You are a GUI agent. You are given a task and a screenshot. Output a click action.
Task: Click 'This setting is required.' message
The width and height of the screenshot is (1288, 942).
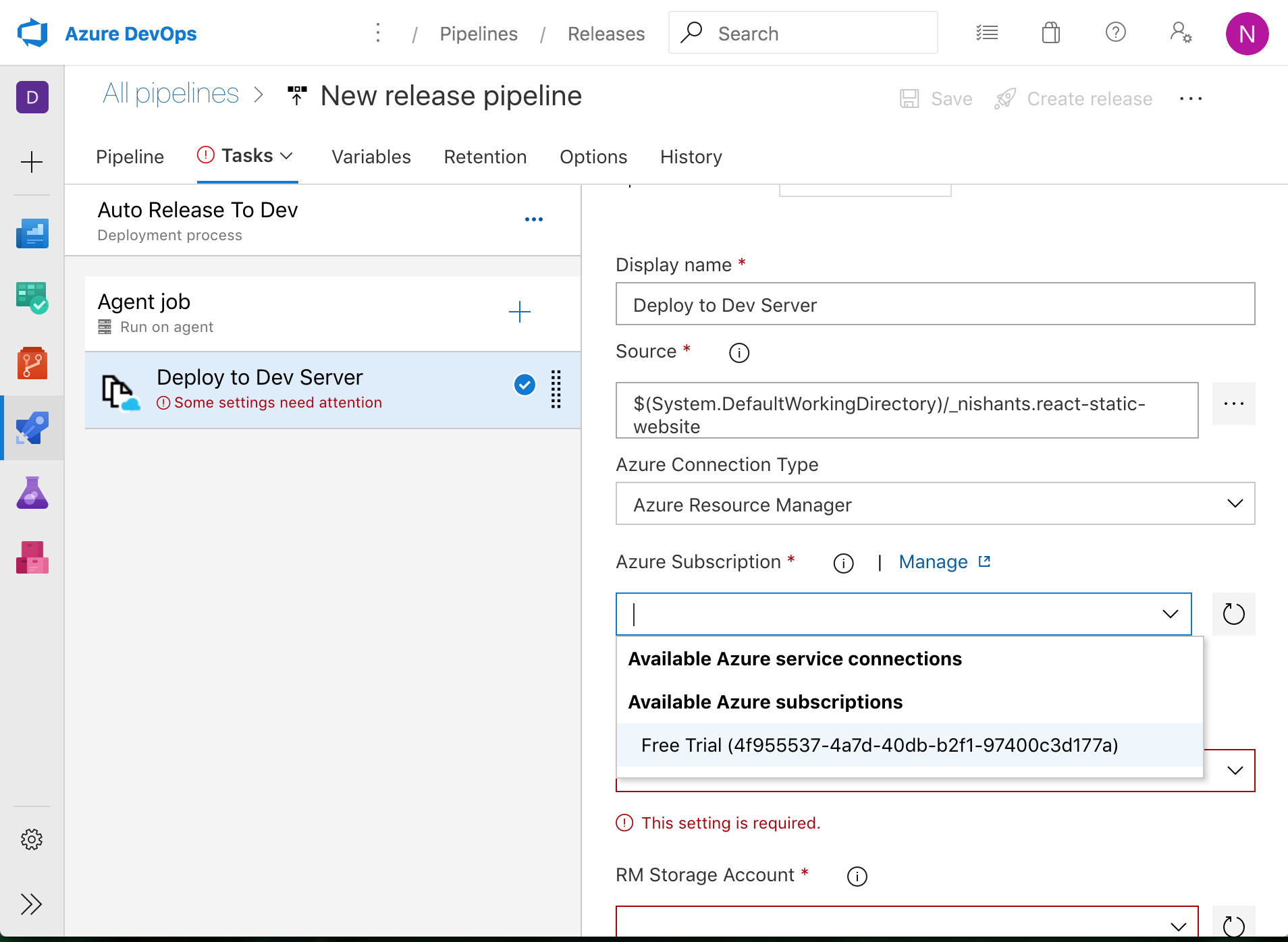click(x=730, y=823)
